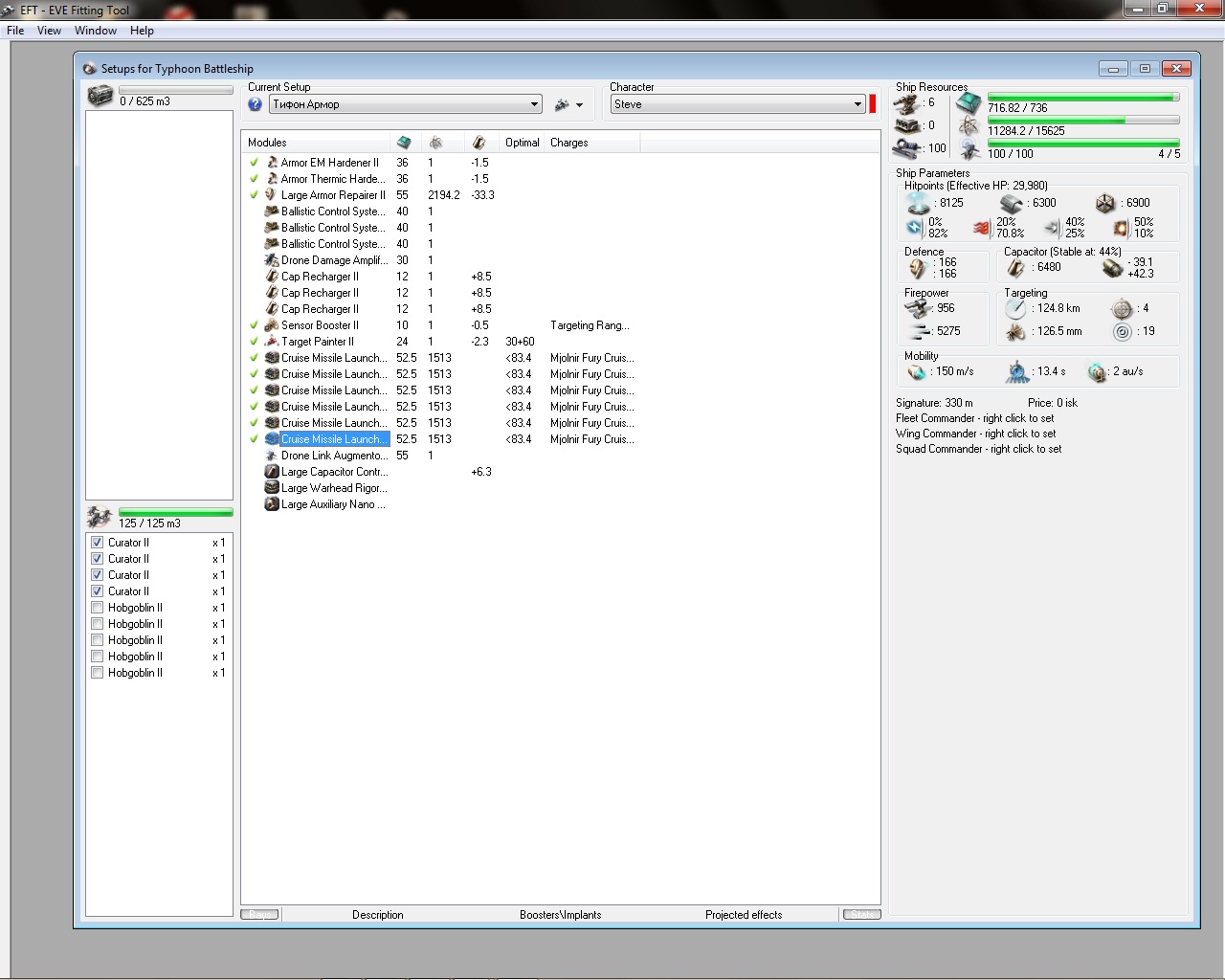
Task: Uncheck the fourth Curator II drone
Action: [x=97, y=591]
